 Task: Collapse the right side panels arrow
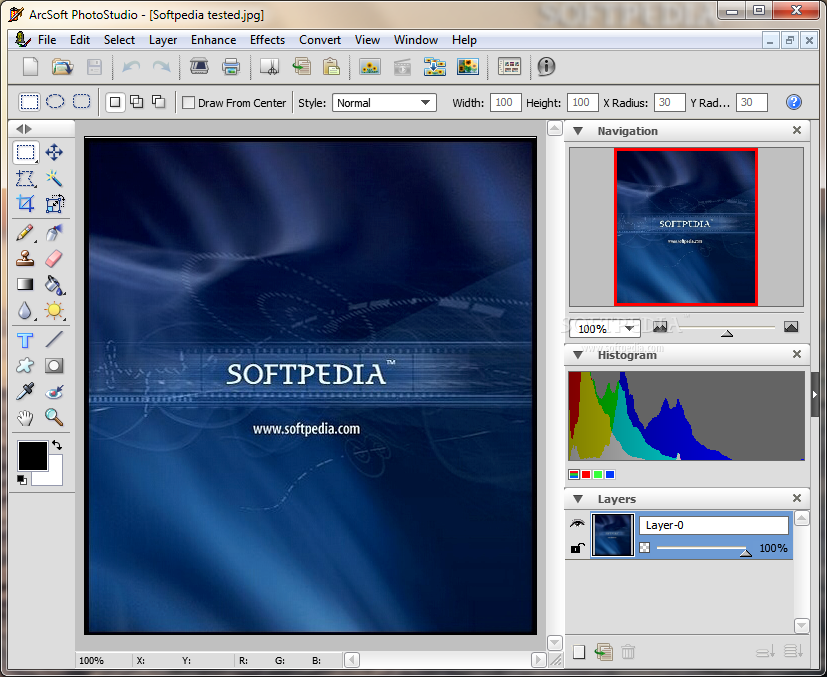tap(815, 394)
